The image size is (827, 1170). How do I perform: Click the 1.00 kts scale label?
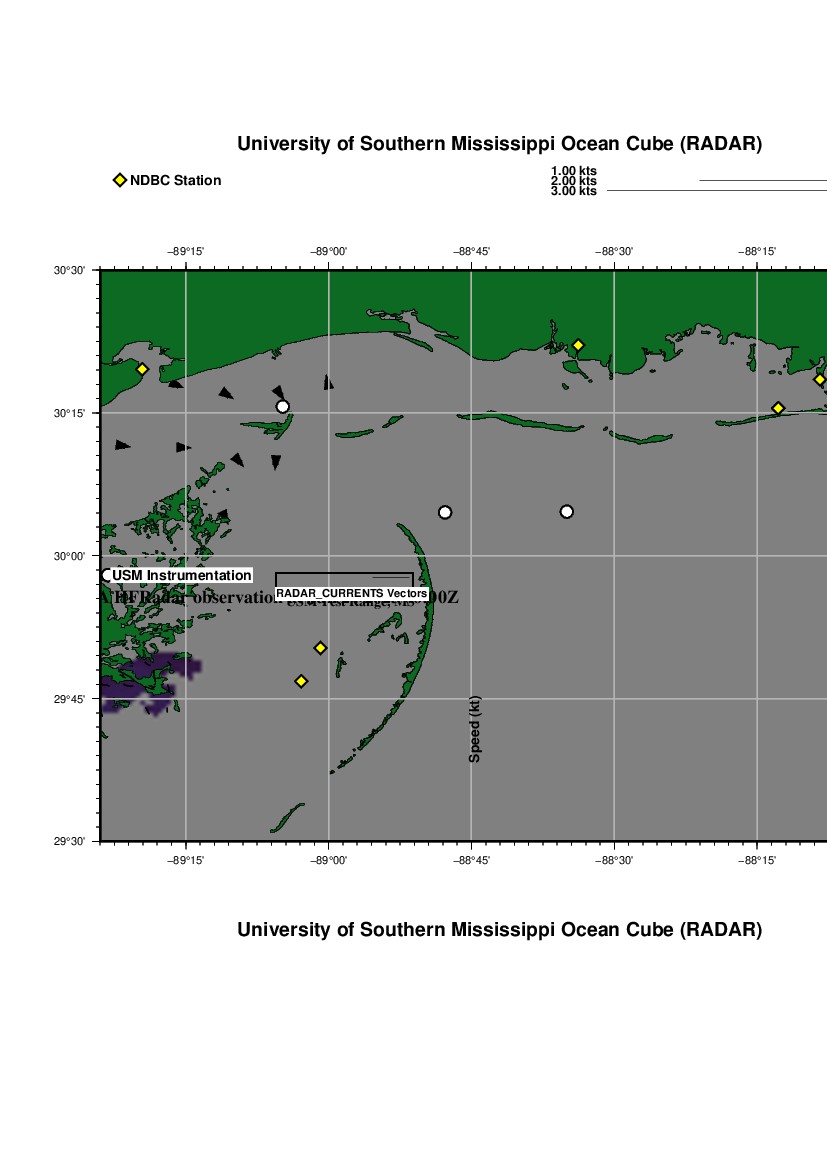click(x=573, y=171)
